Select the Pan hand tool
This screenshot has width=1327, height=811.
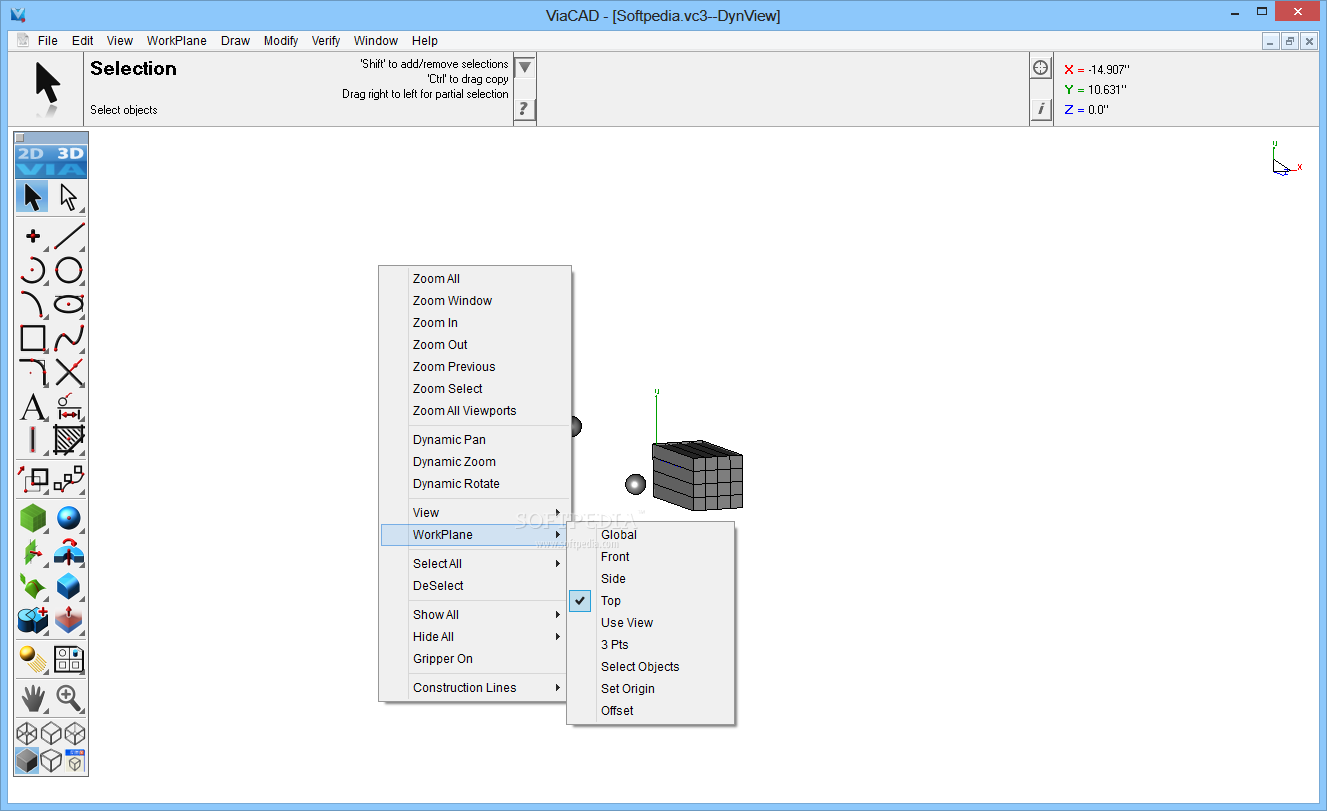point(33,698)
